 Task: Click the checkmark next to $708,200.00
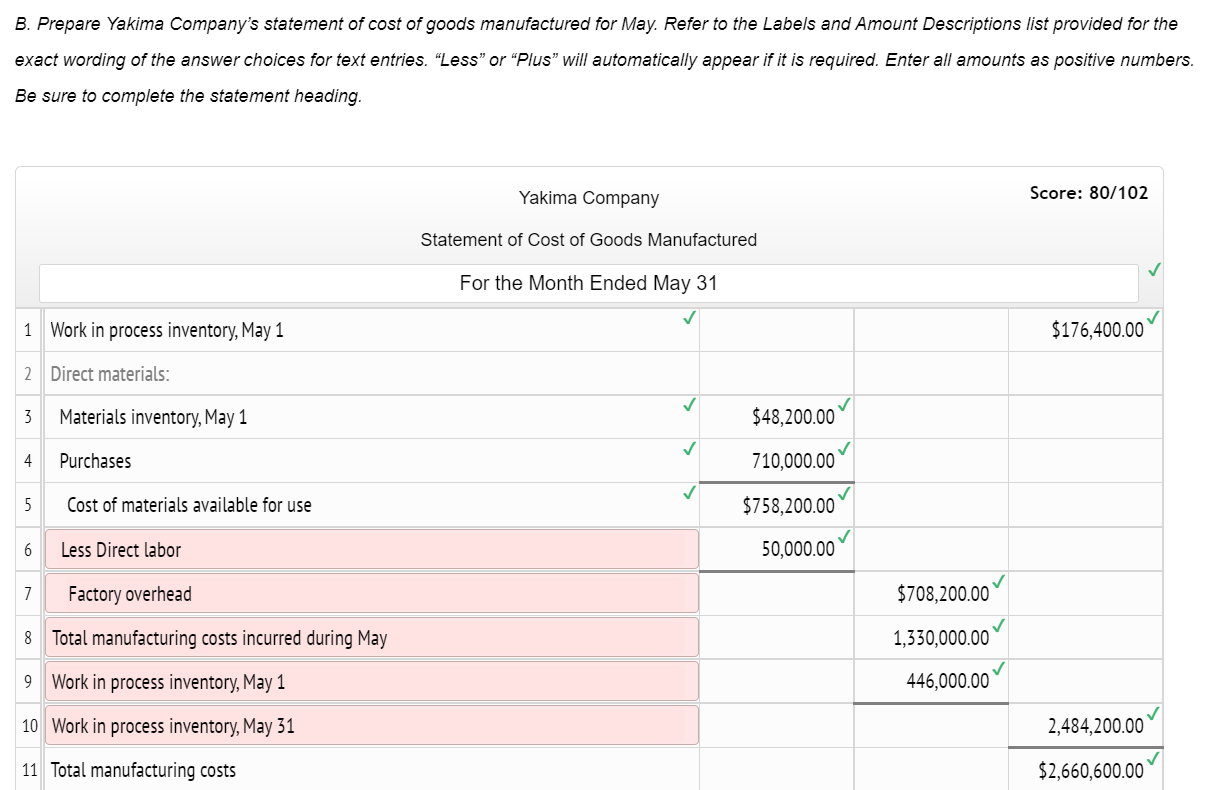[1000, 582]
